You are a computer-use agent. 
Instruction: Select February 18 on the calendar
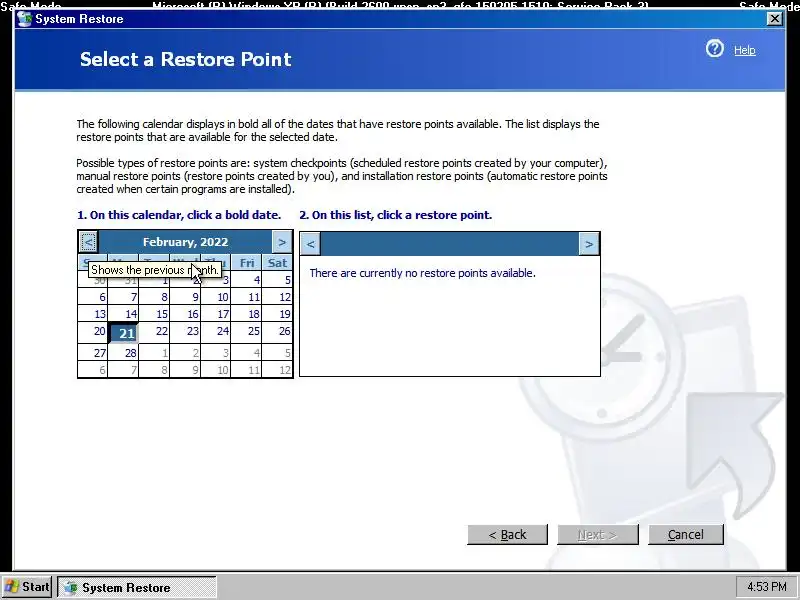coord(246,314)
